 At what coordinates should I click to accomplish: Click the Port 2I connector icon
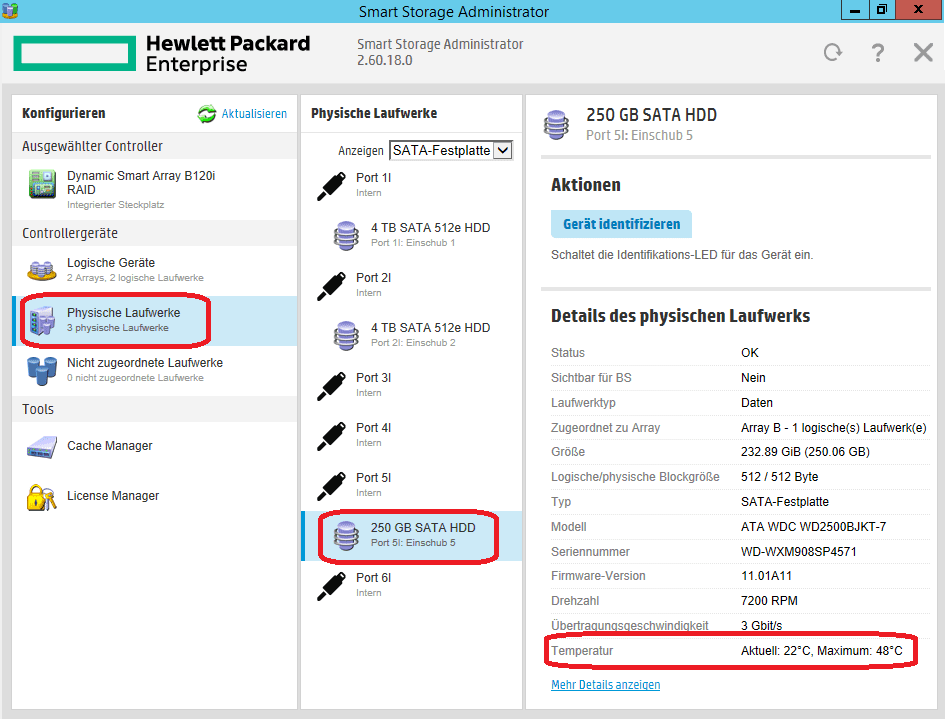click(x=331, y=286)
